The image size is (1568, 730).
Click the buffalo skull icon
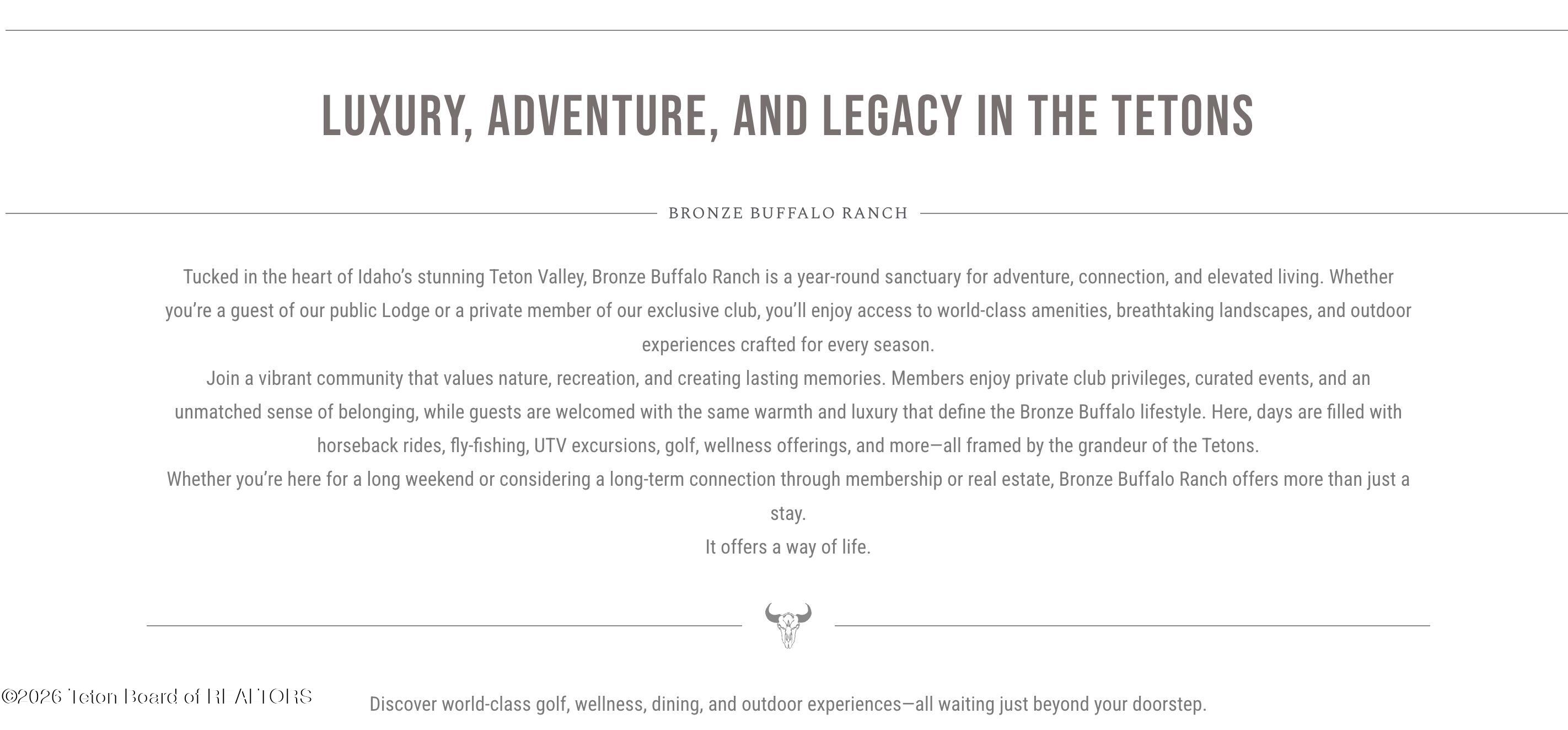coord(788,625)
